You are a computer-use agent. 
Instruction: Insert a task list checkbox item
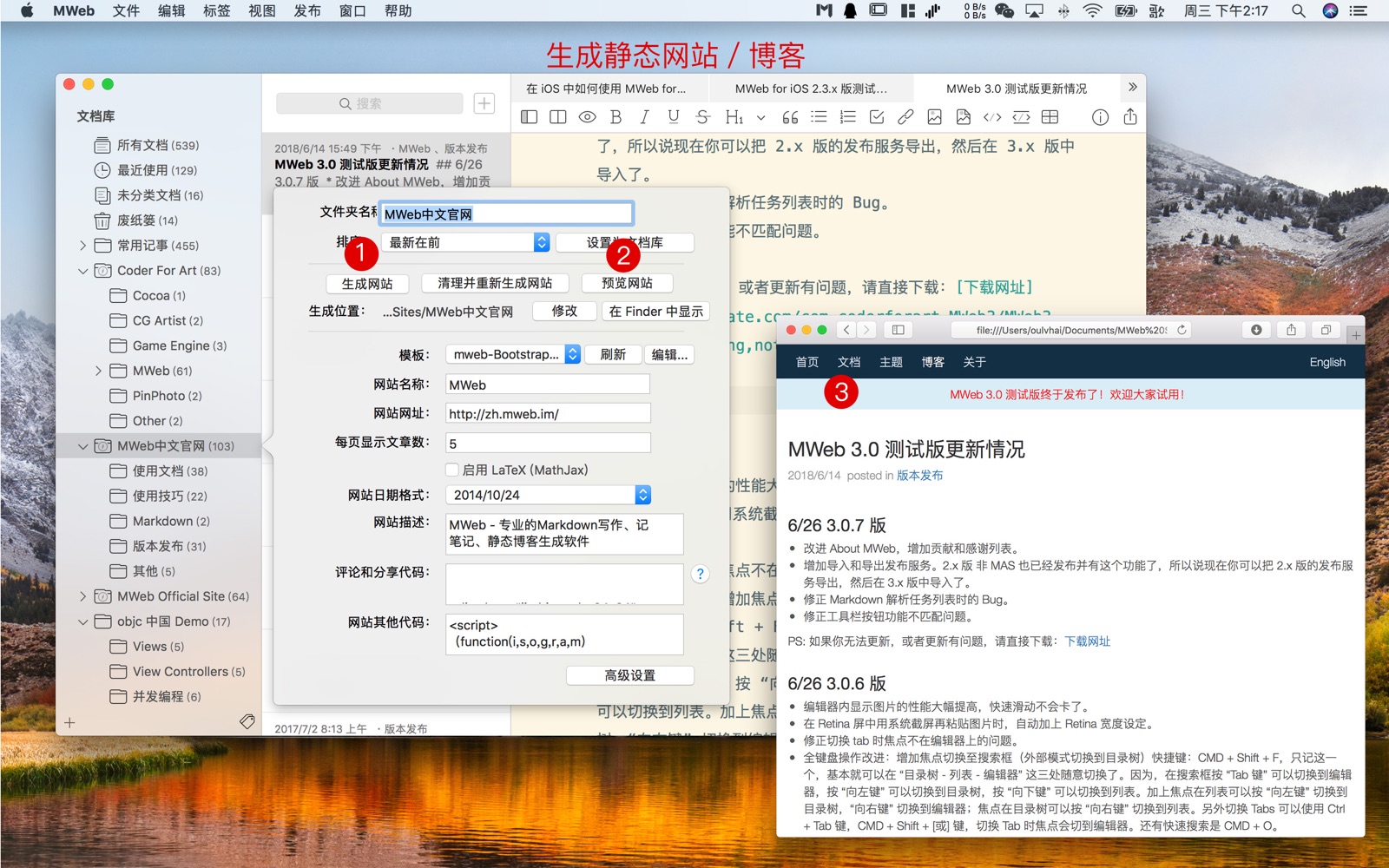pos(877,117)
